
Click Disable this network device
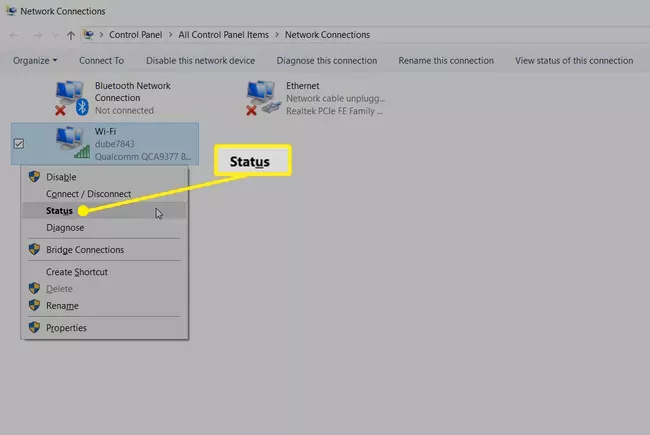pyautogui.click(x=201, y=61)
